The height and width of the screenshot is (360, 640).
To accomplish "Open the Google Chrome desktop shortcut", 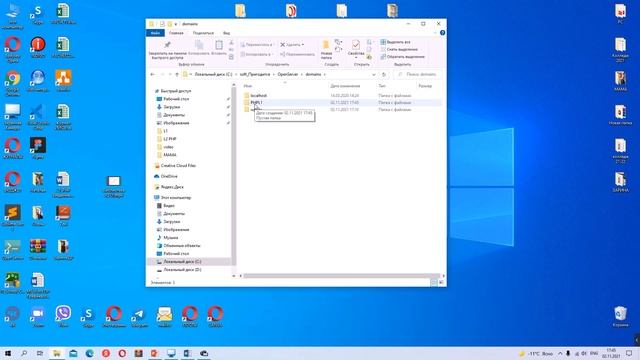I will coord(13,78).
